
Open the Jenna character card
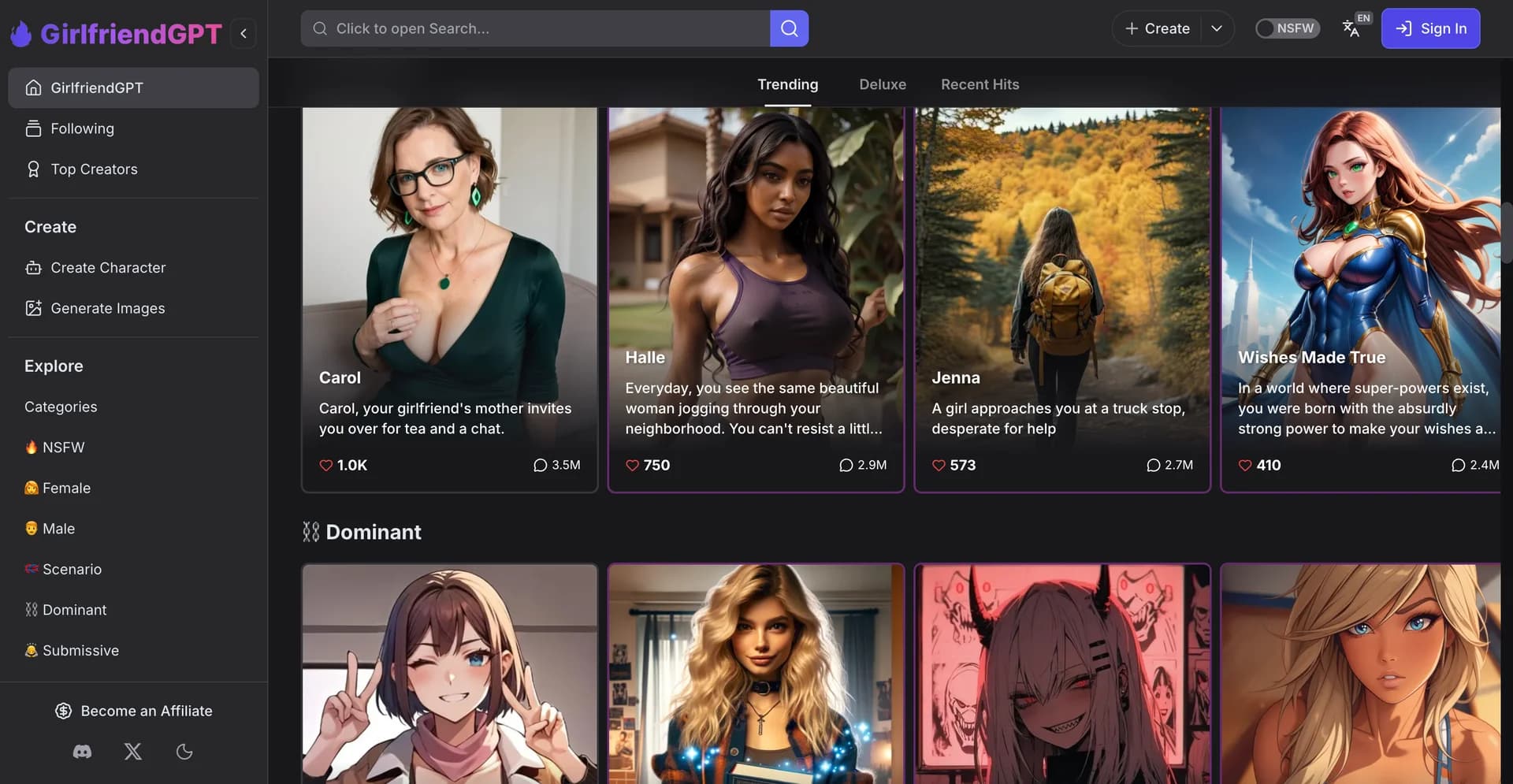[x=1061, y=299]
